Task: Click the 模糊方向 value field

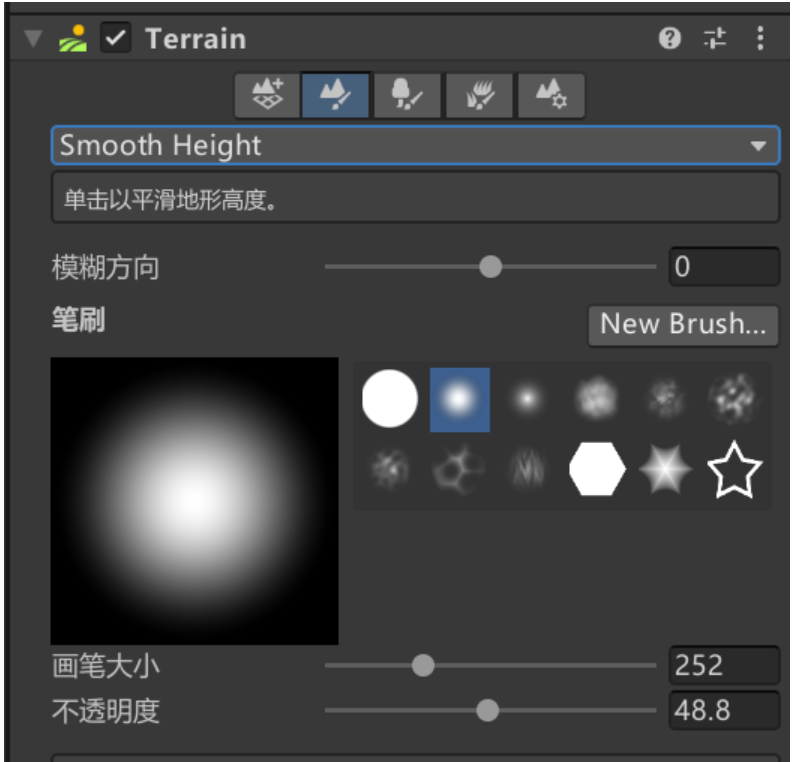Action: [x=724, y=267]
